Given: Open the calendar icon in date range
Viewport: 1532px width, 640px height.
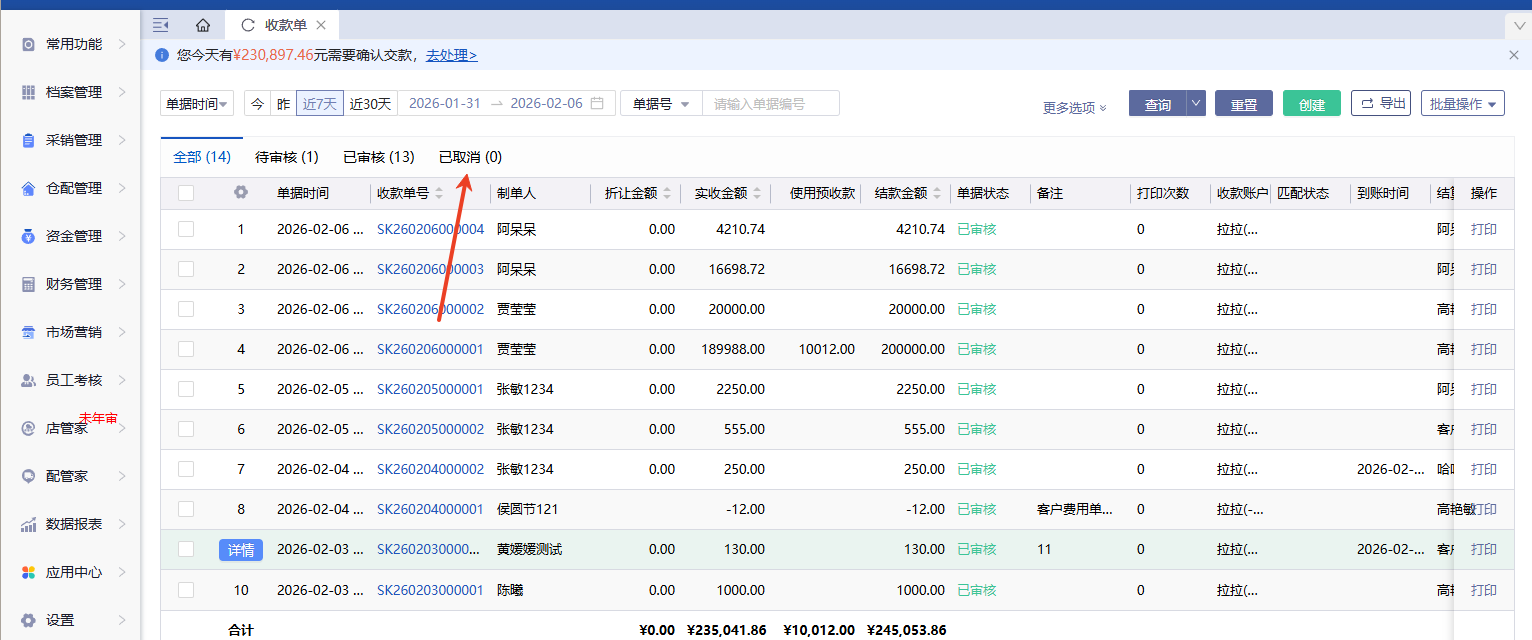Looking at the screenshot, I should tap(597, 103).
